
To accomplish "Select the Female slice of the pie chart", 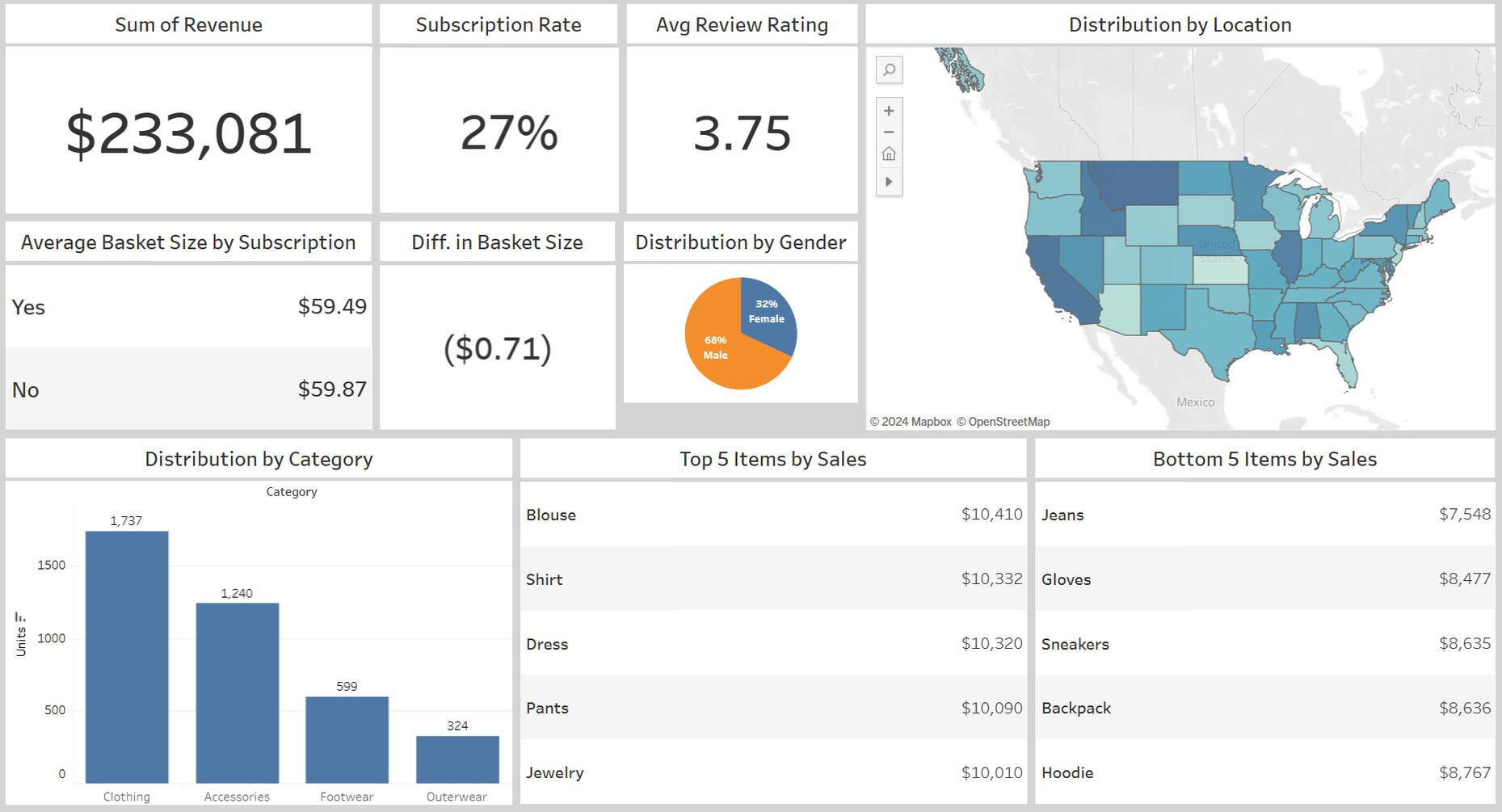I will click(766, 312).
